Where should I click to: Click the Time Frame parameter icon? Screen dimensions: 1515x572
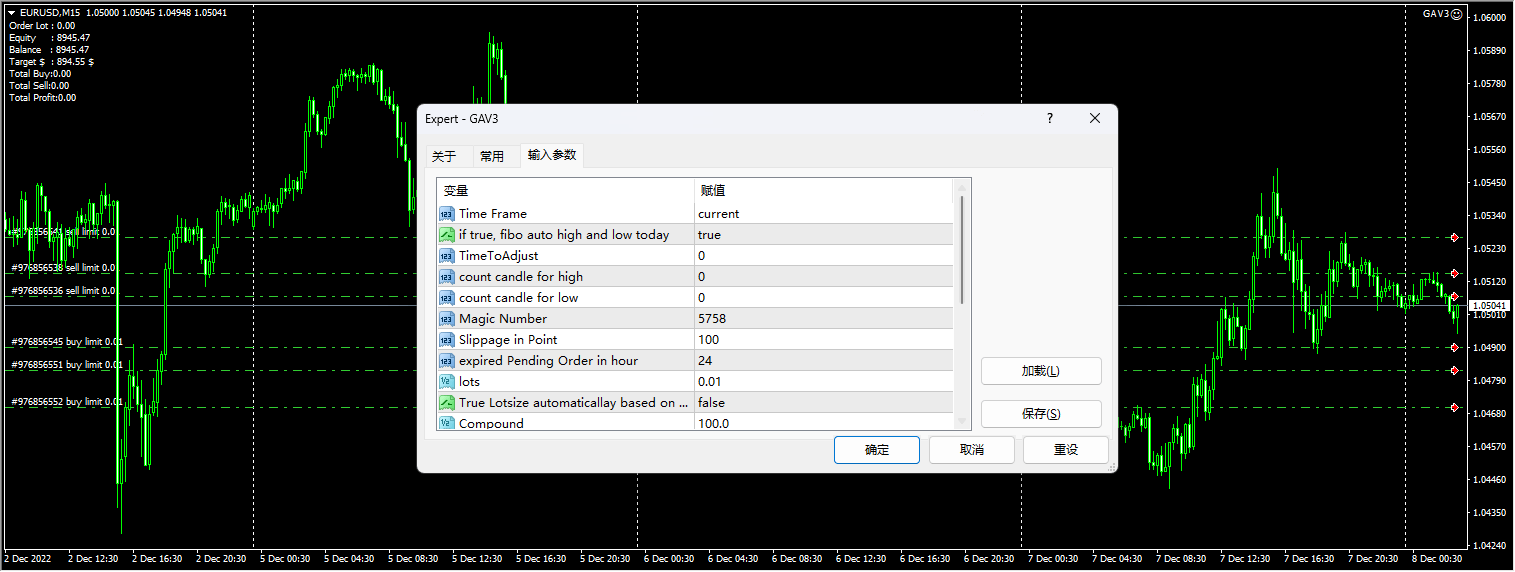click(x=447, y=214)
